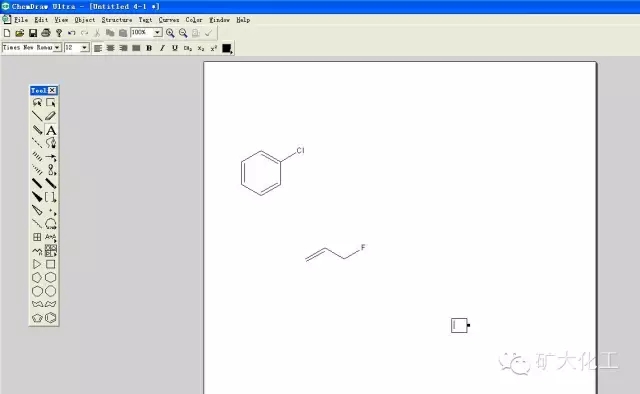Select the Eraser tool

[x=51, y=116]
